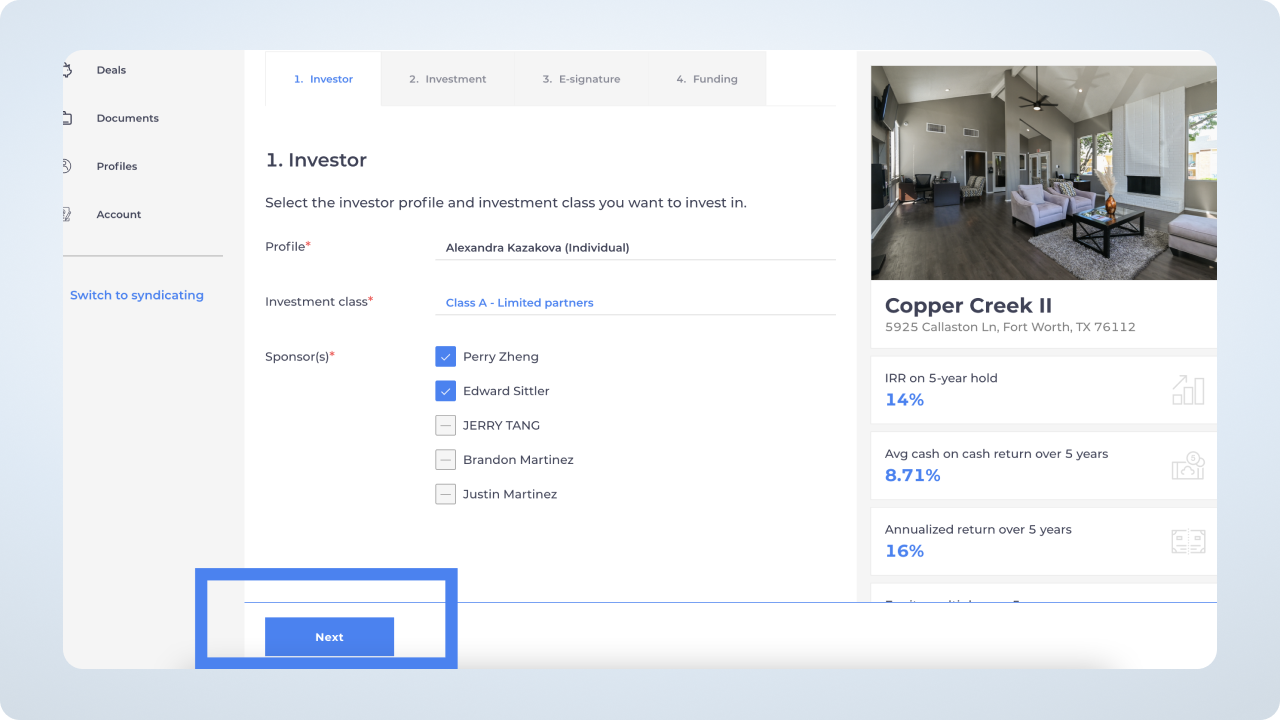Open Documents in the sidebar
This screenshot has height=720, width=1280.
[127, 118]
